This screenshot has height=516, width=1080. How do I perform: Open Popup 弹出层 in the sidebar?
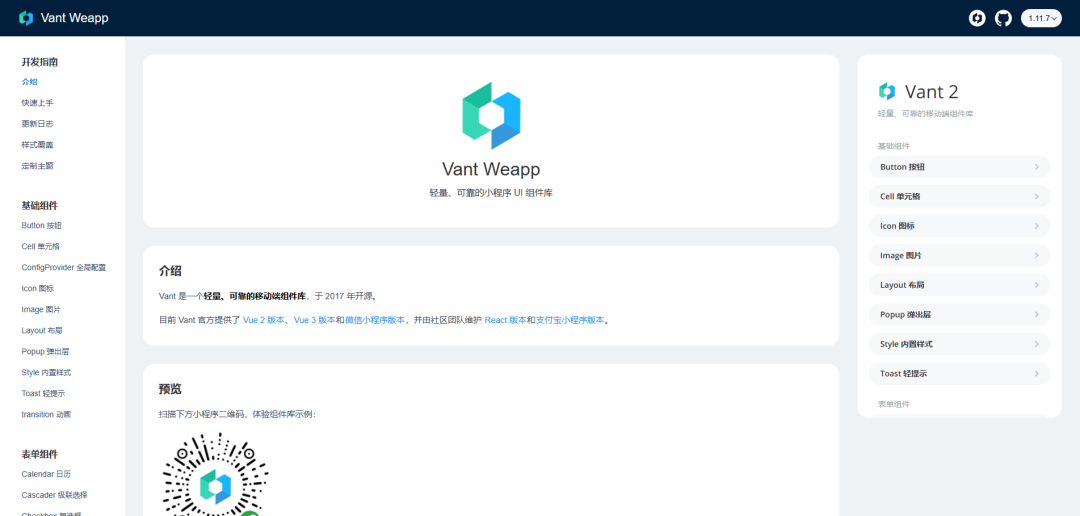tap(45, 351)
